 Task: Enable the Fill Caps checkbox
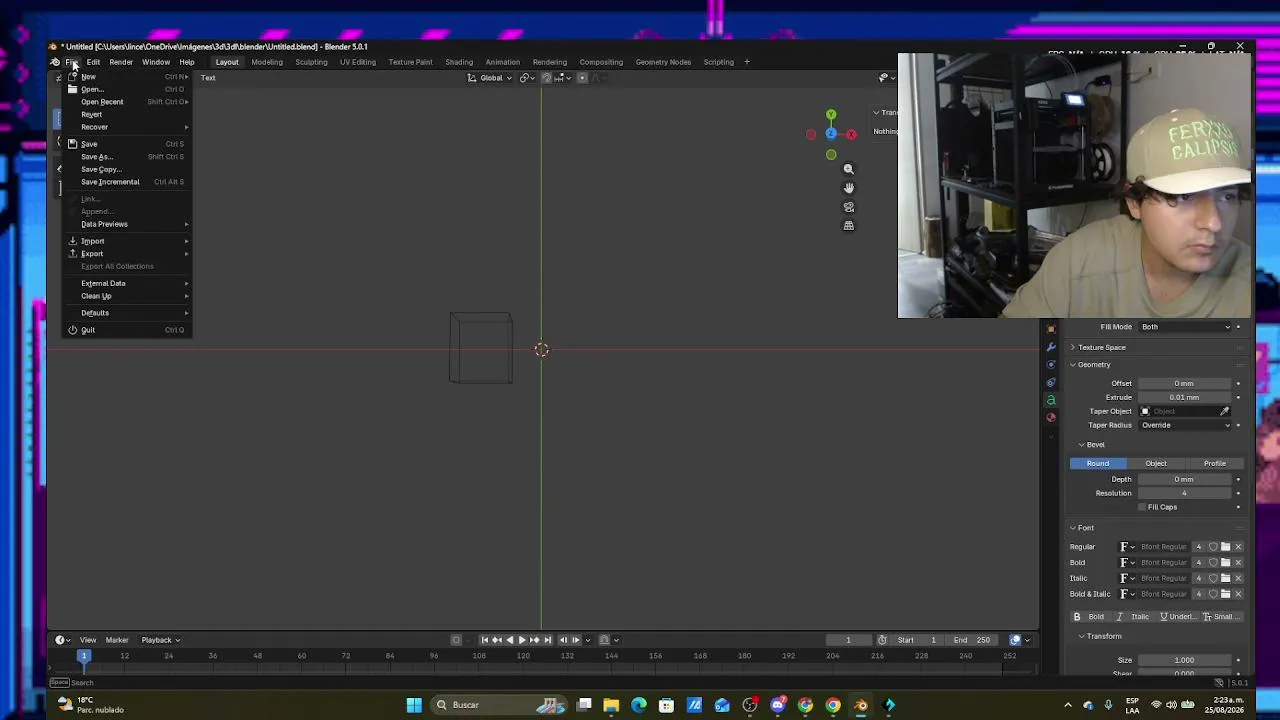pyautogui.click(x=1142, y=507)
